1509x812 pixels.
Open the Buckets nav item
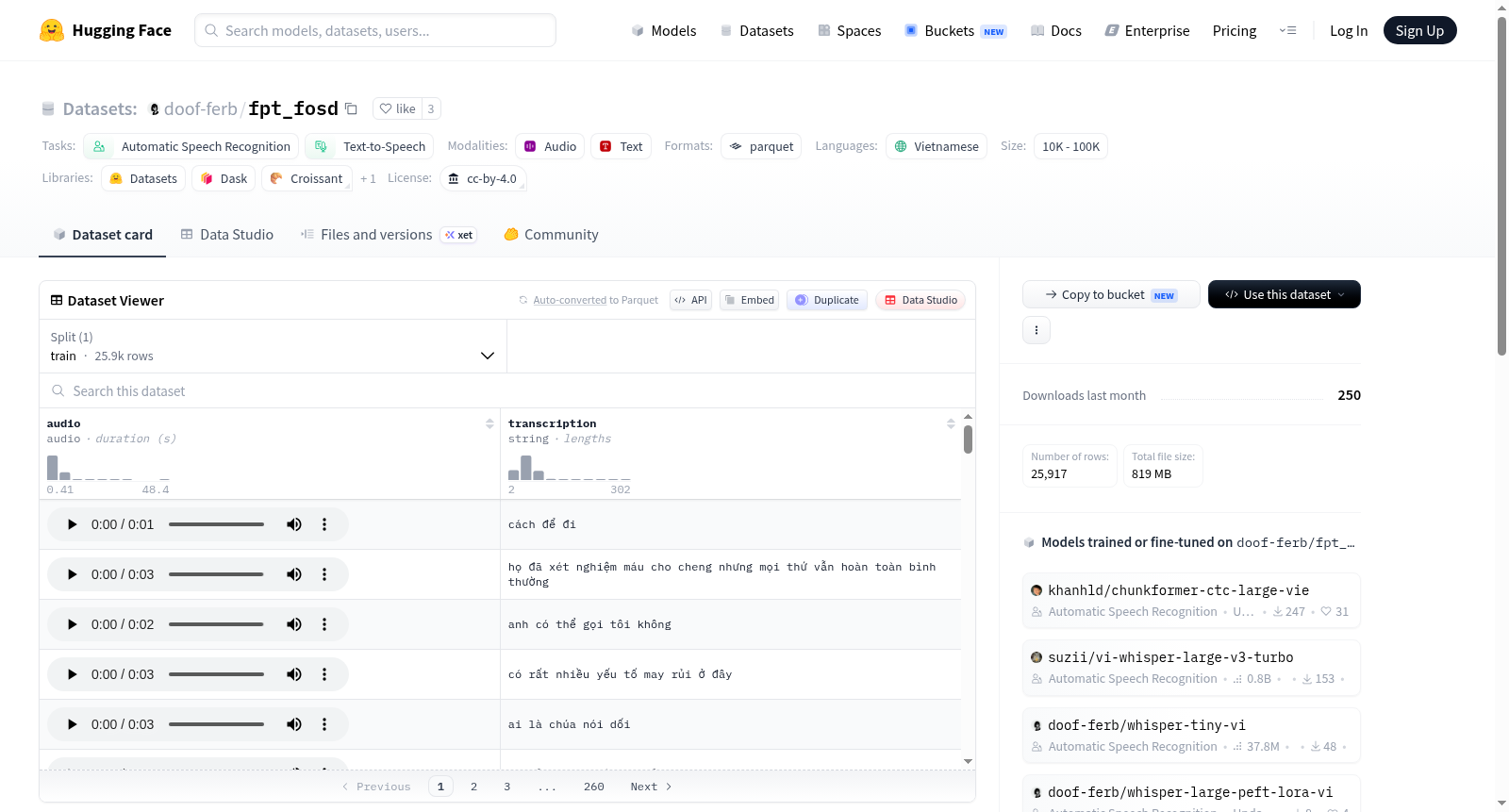pyautogui.click(x=955, y=30)
